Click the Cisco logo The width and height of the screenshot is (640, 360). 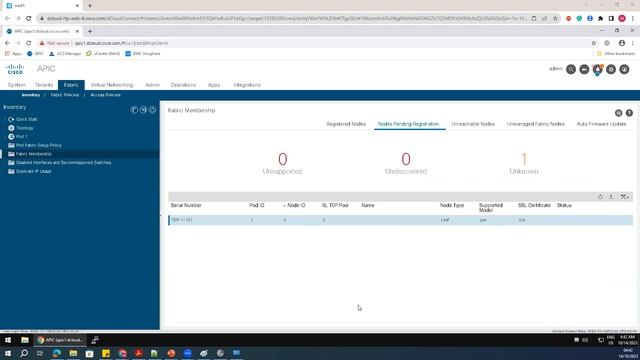click(x=15, y=69)
